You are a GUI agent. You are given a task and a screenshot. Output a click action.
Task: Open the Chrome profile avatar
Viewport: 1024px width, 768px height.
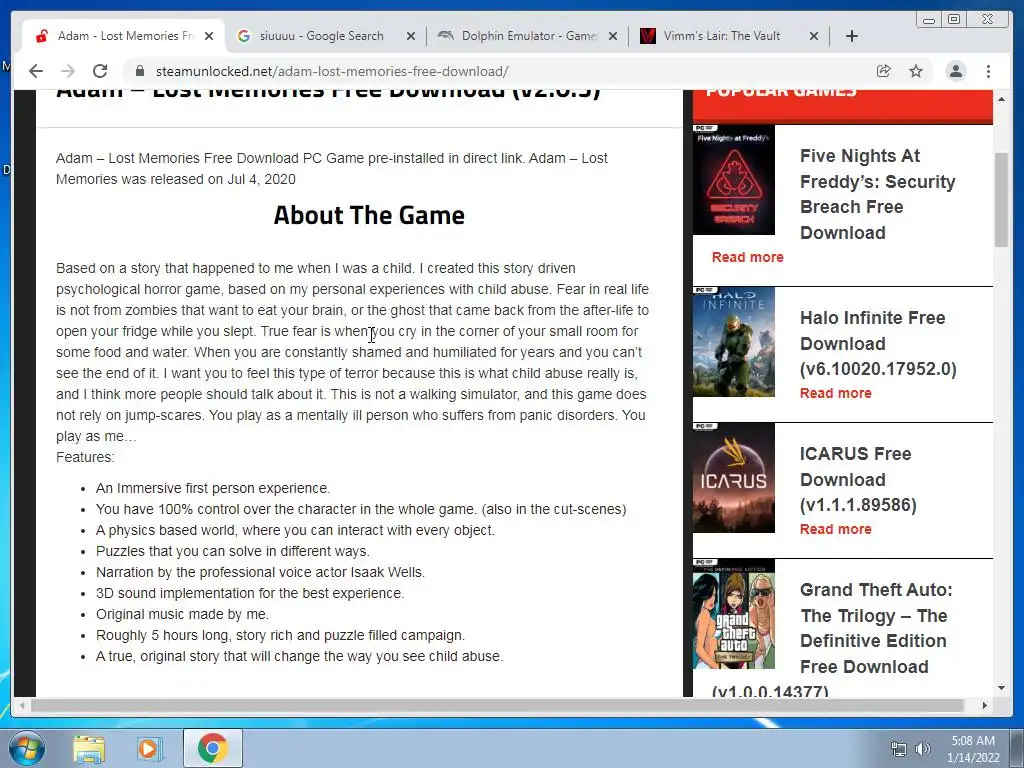[x=955, y=71]
